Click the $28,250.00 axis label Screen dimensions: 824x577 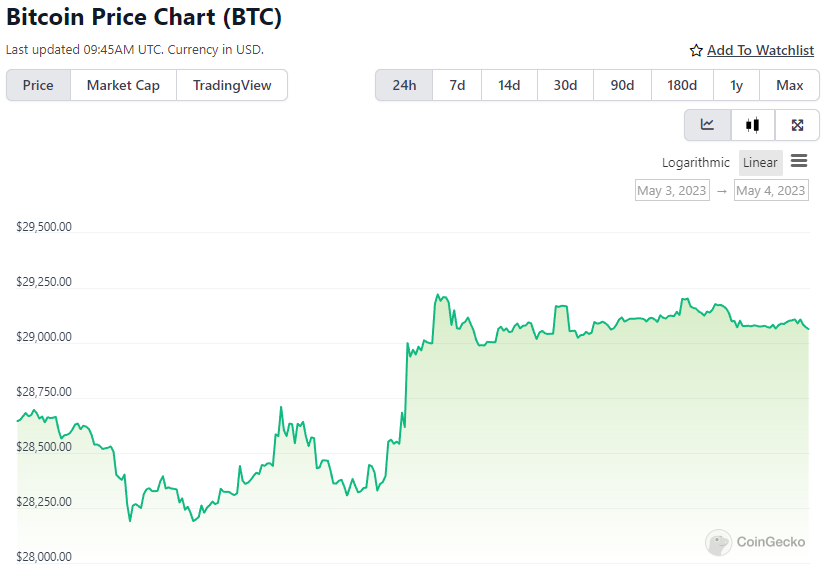tap(44, 502)
